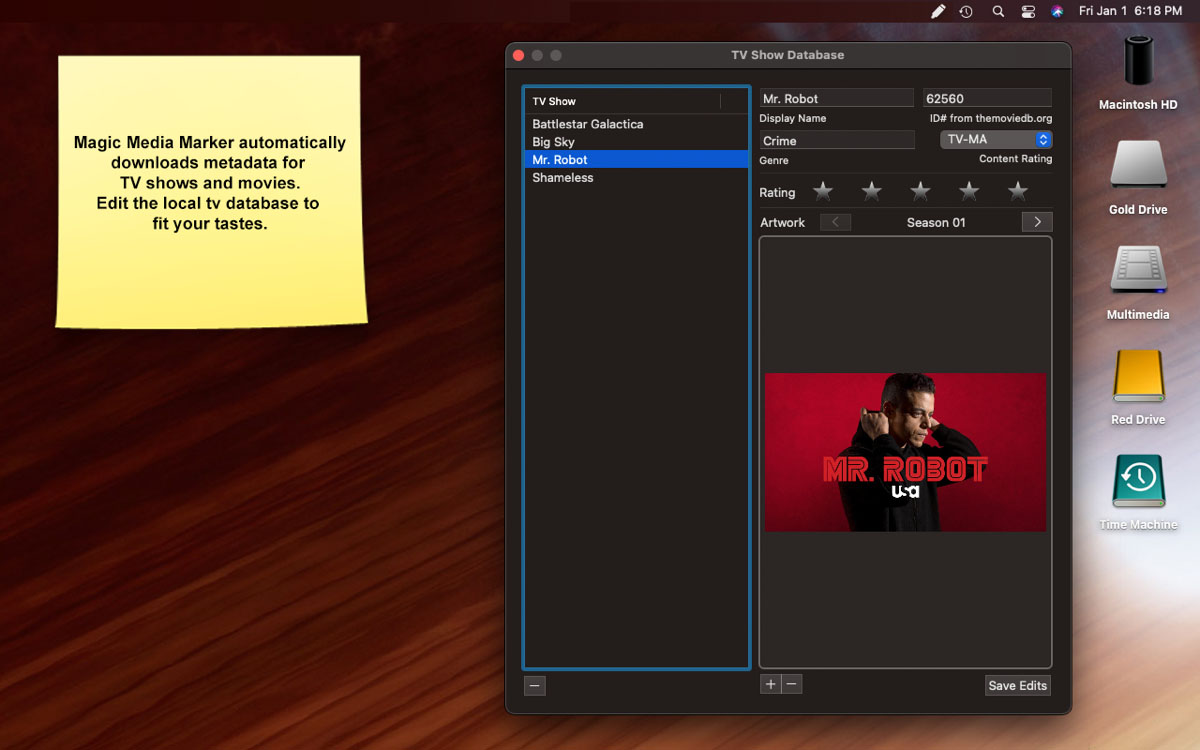The image size is (1200, 750).
Task: Launch Siri from the menu bar
Action: (x=1057, y=11)
